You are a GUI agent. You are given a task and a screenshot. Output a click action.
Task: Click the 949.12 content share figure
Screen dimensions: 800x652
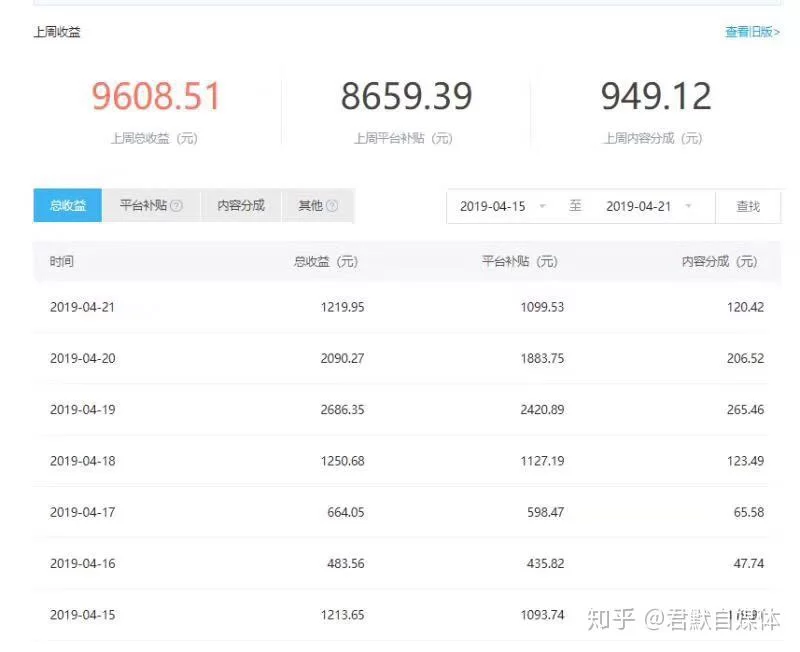coord(655,95)
